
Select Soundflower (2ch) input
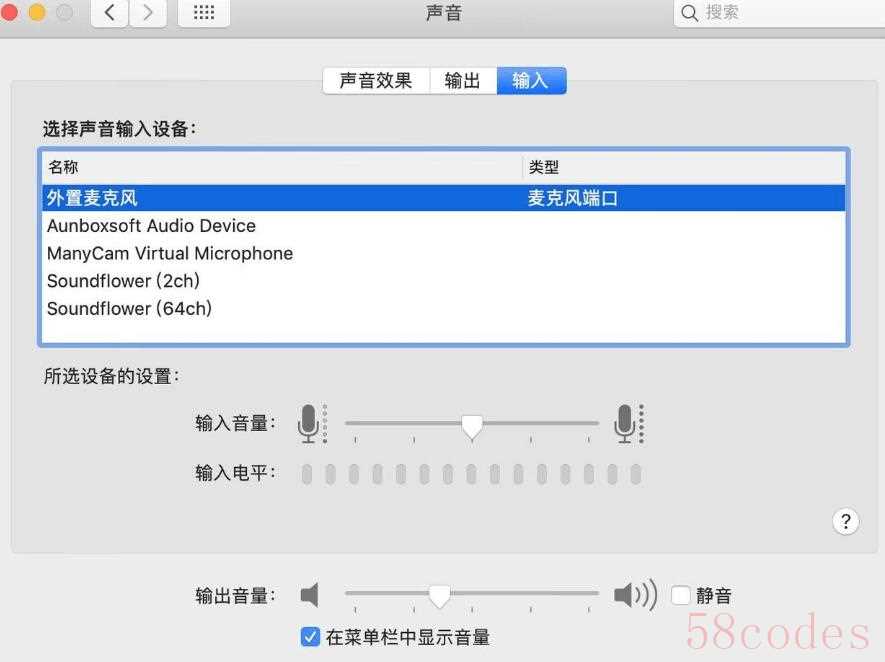[x=444, y=281]
